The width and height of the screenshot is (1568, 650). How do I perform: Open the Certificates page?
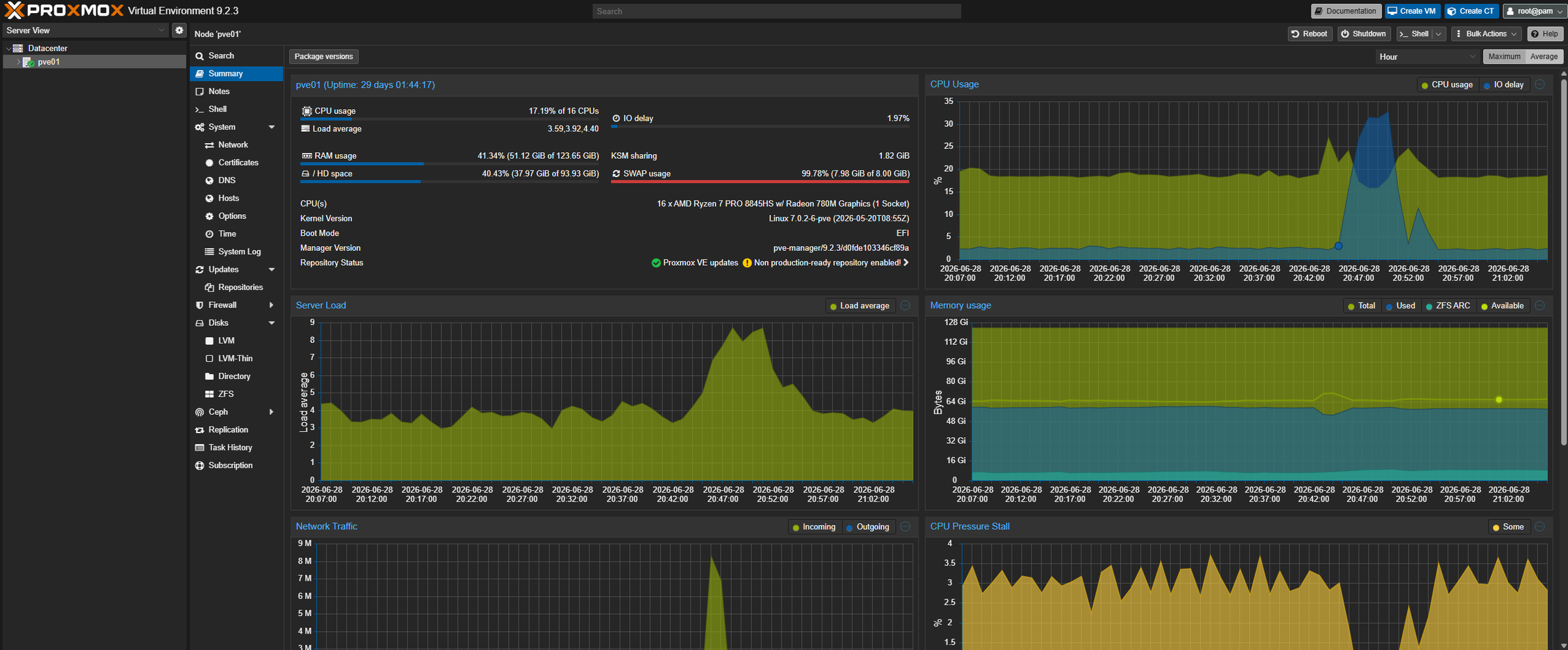[x=237, y=163]
